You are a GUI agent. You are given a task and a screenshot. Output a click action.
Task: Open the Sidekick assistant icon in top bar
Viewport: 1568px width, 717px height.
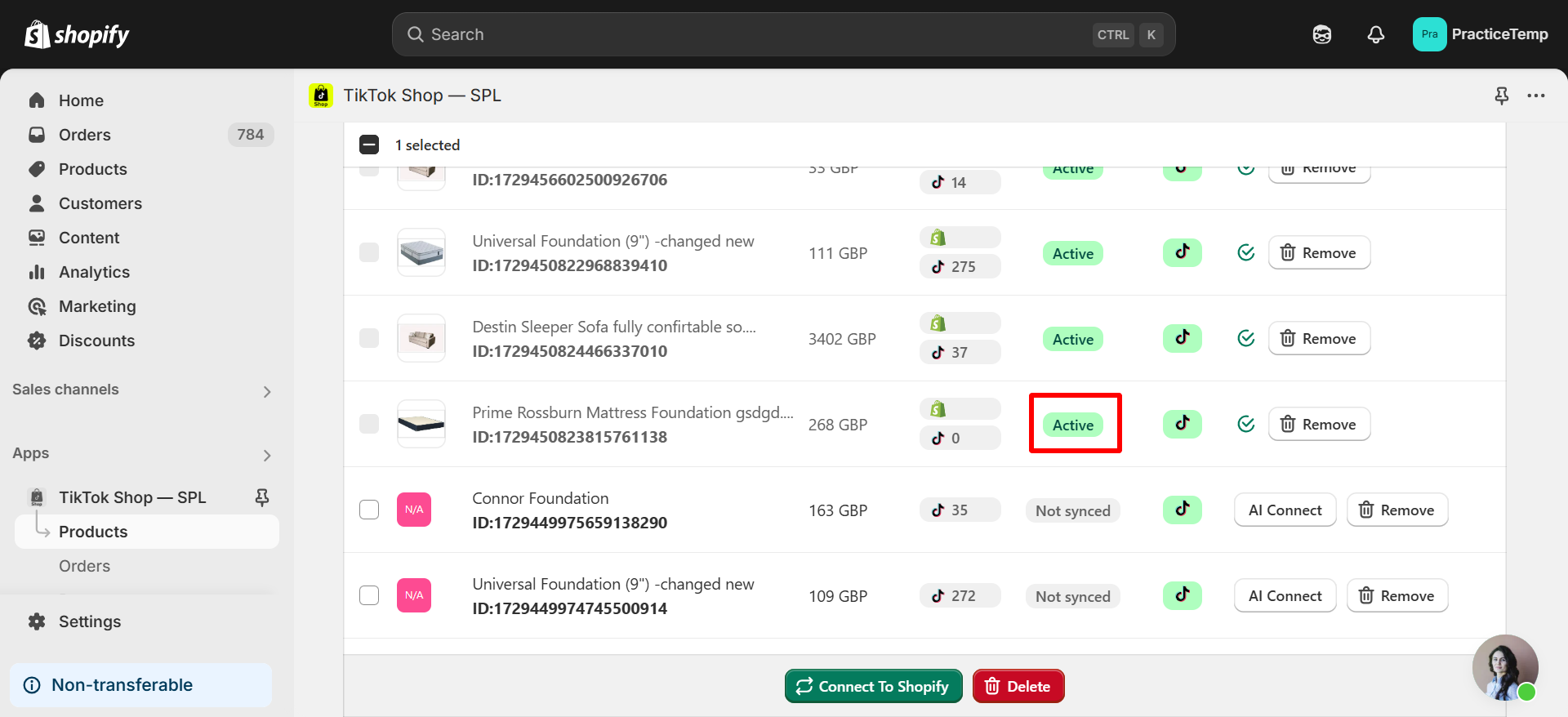[x=1321, y=34]
